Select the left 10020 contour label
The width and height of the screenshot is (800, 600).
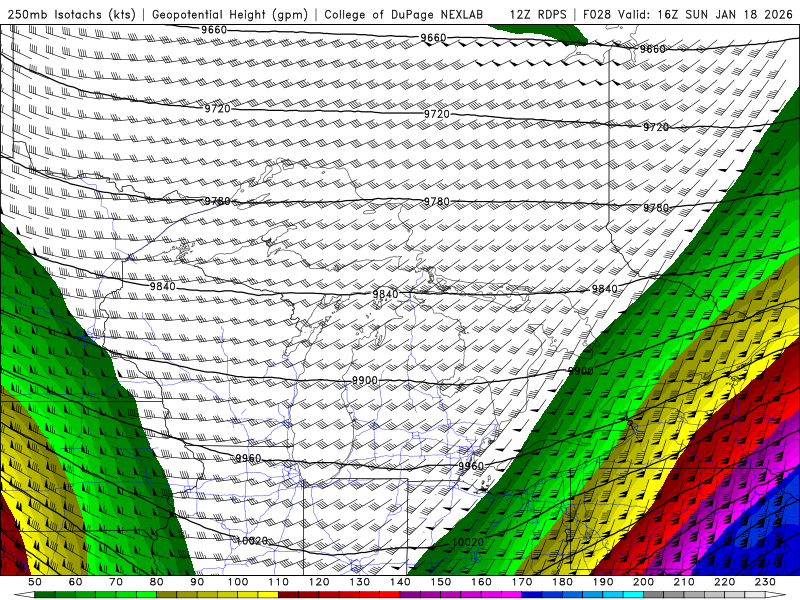[x=253, y=541]
